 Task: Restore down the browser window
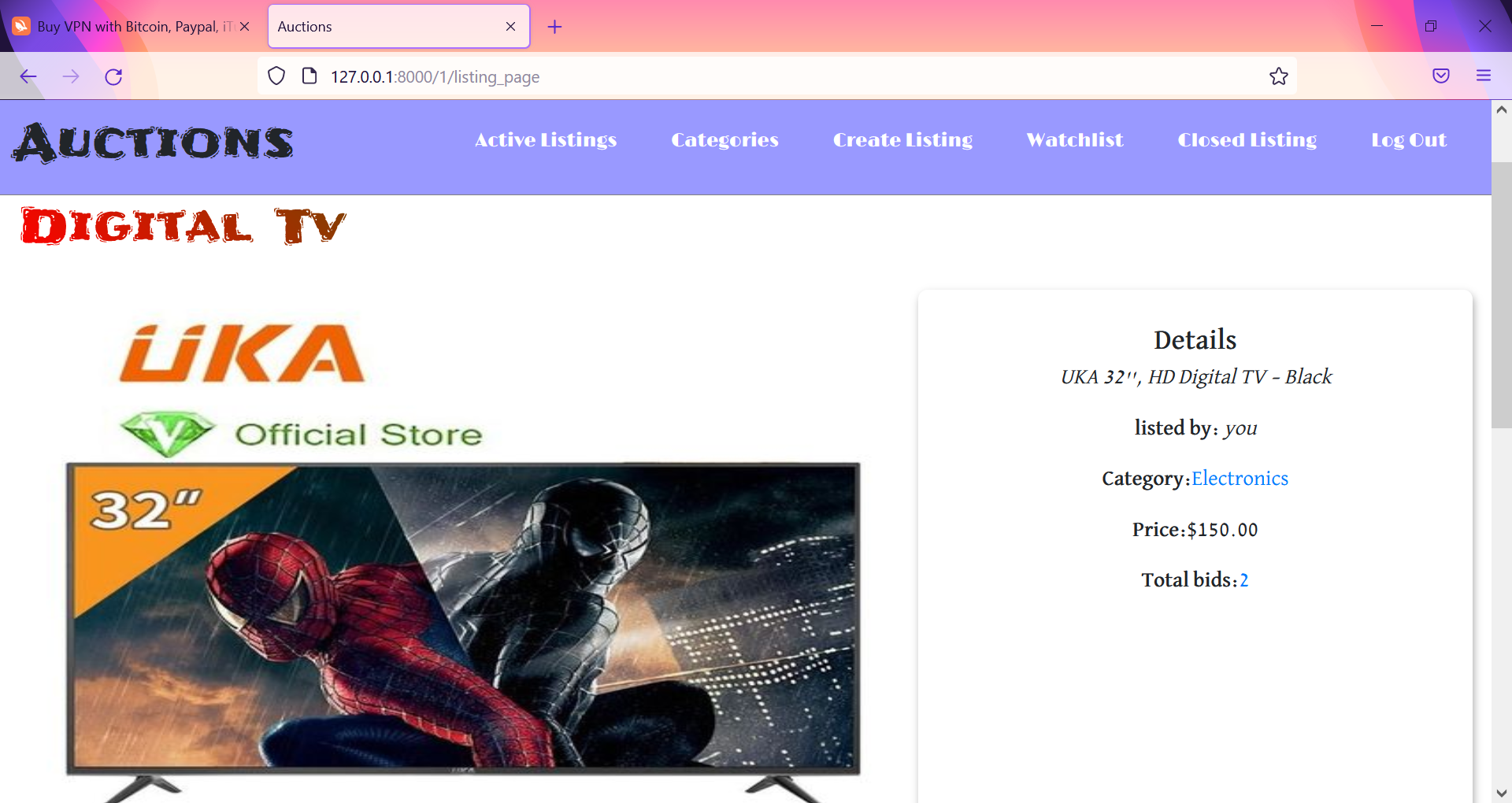pos(1431,26)
